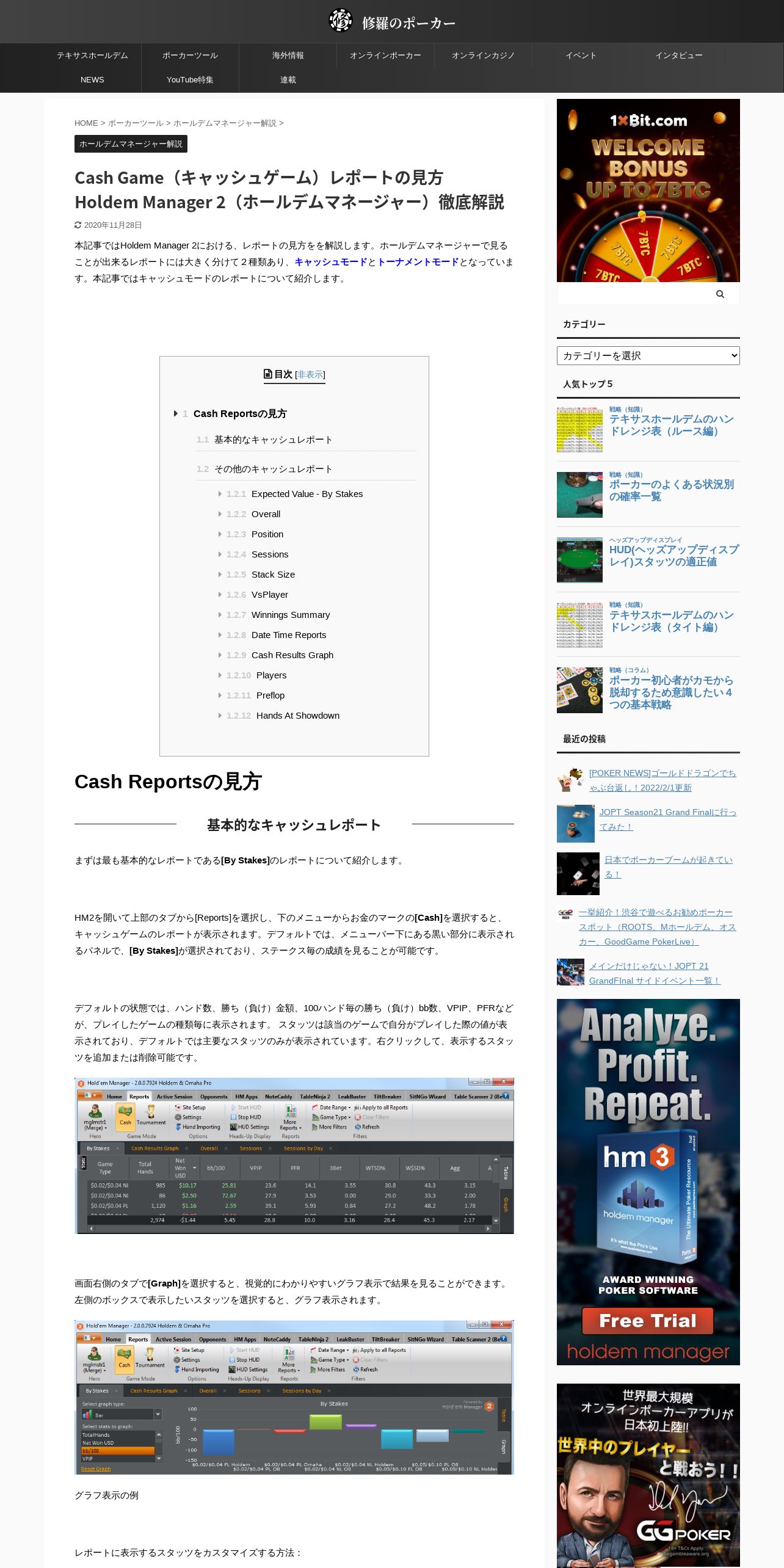Open 渋谷で遊べるお勧めポーカースポット post
Image resolution: width=784 pixels, height=1568 pixels.
657,927
